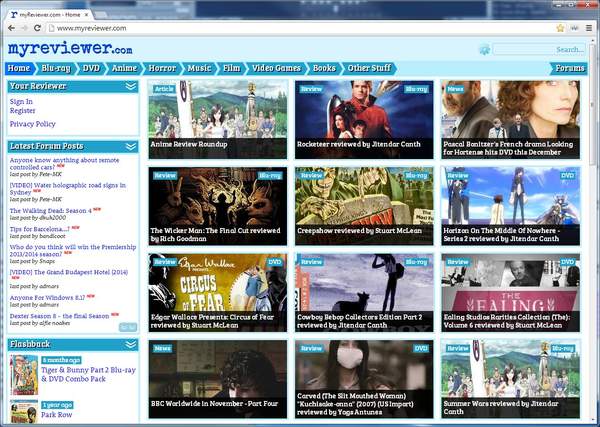Viewport: 600px width, 427px height.
Task: Open the Rocketeer review tile
Action: [364, 119]
